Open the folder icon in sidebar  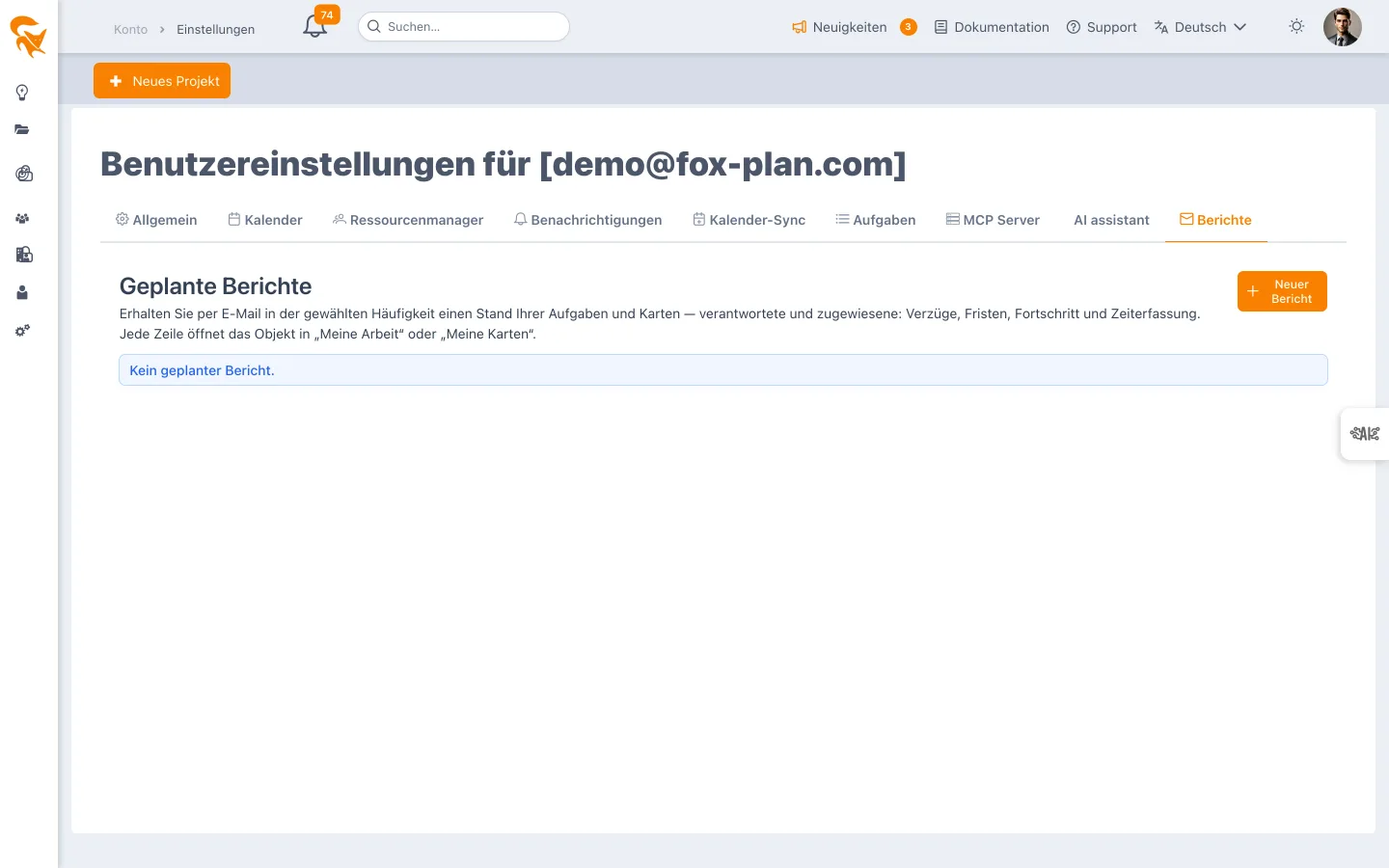click(x=22, y=129)
